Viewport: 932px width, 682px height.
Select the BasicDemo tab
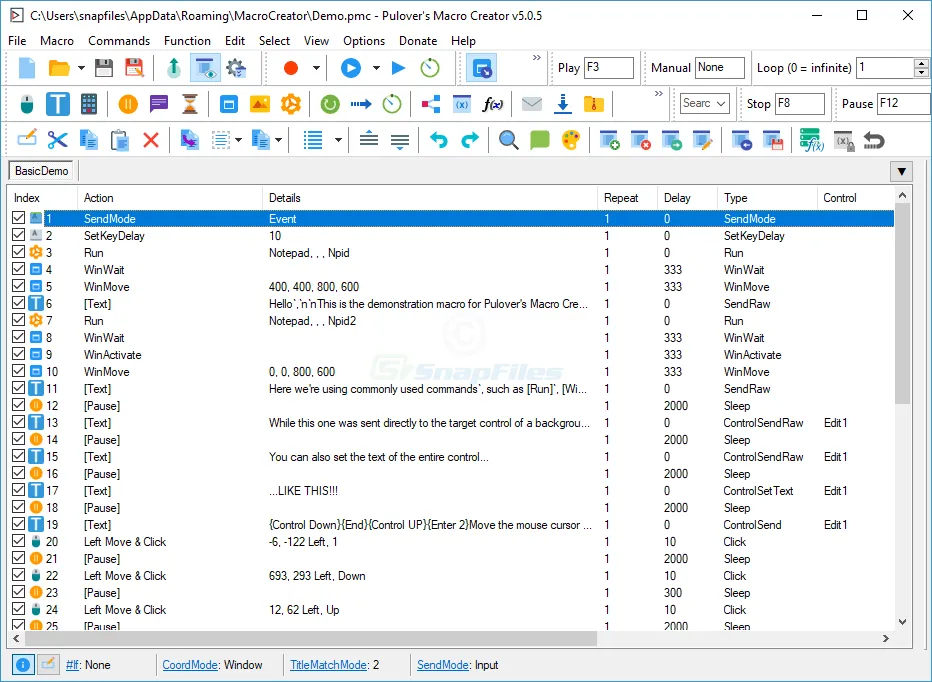(41, 171)
